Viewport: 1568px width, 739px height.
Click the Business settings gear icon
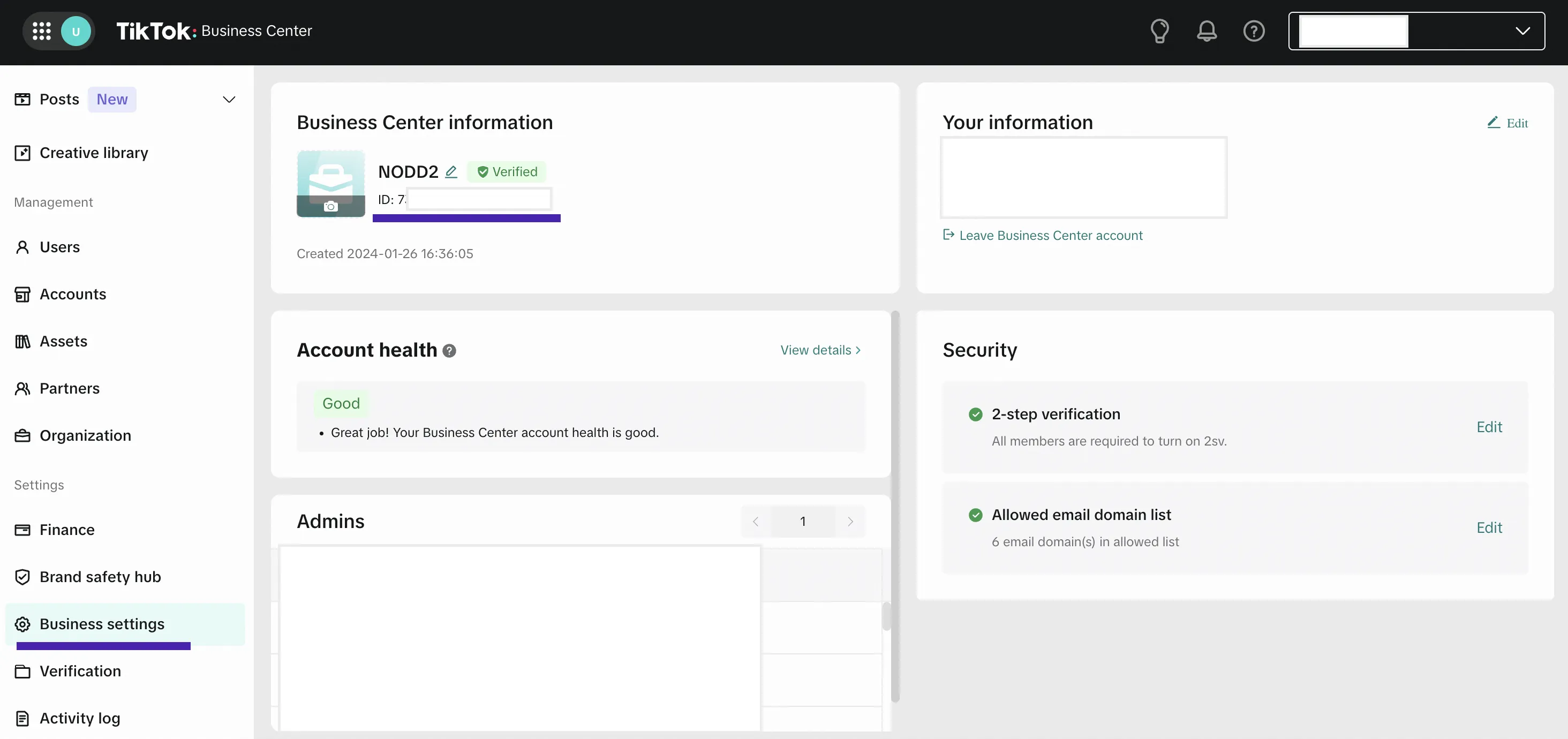[22, 624]
